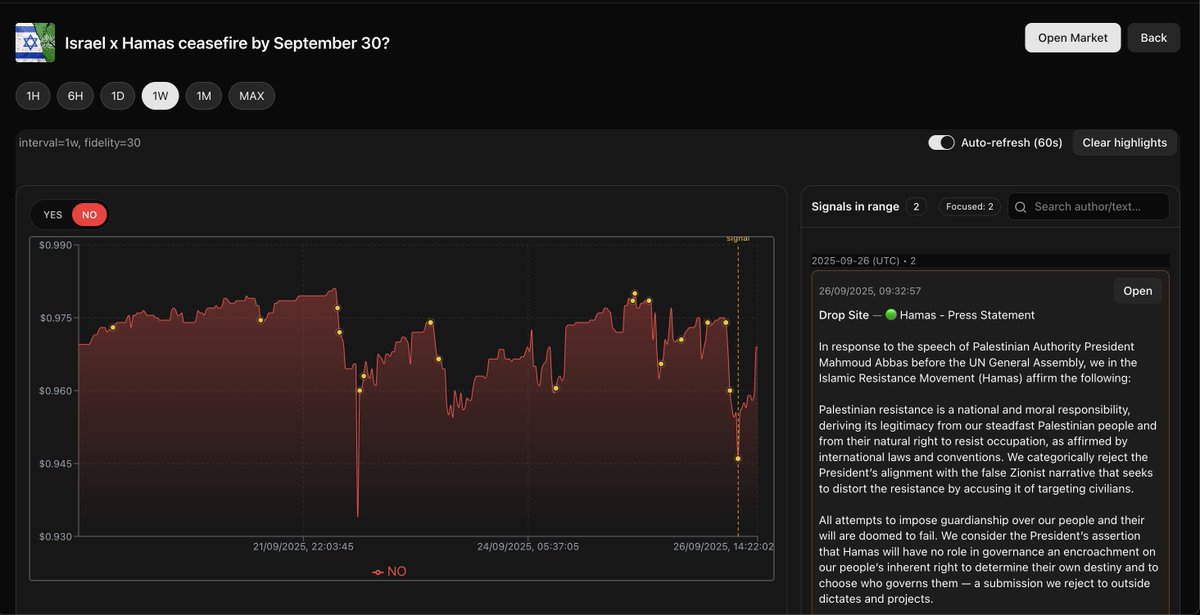This screenshot has height=615, width=1200.
Task: Click the $0.930 axis label
Action: [x=56, y=537]
